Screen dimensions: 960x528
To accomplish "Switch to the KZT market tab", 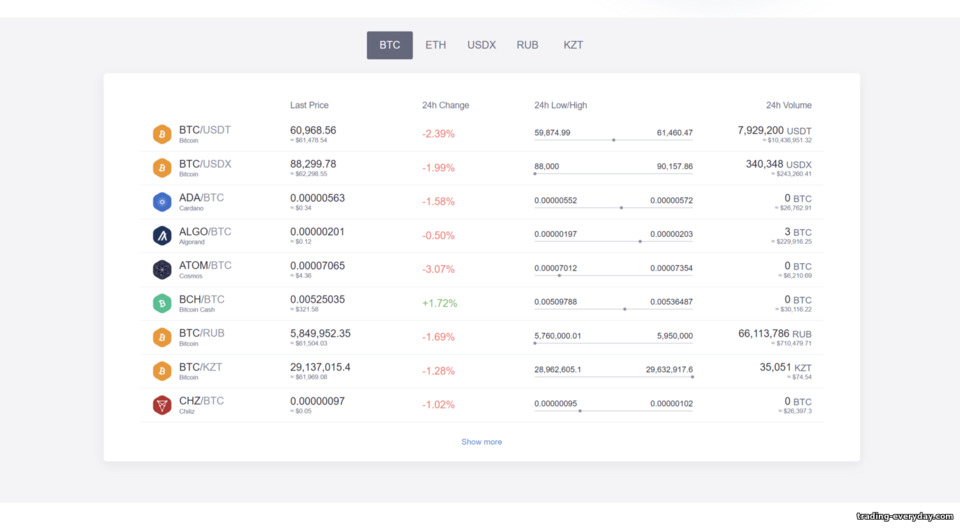I will point(573,45).
